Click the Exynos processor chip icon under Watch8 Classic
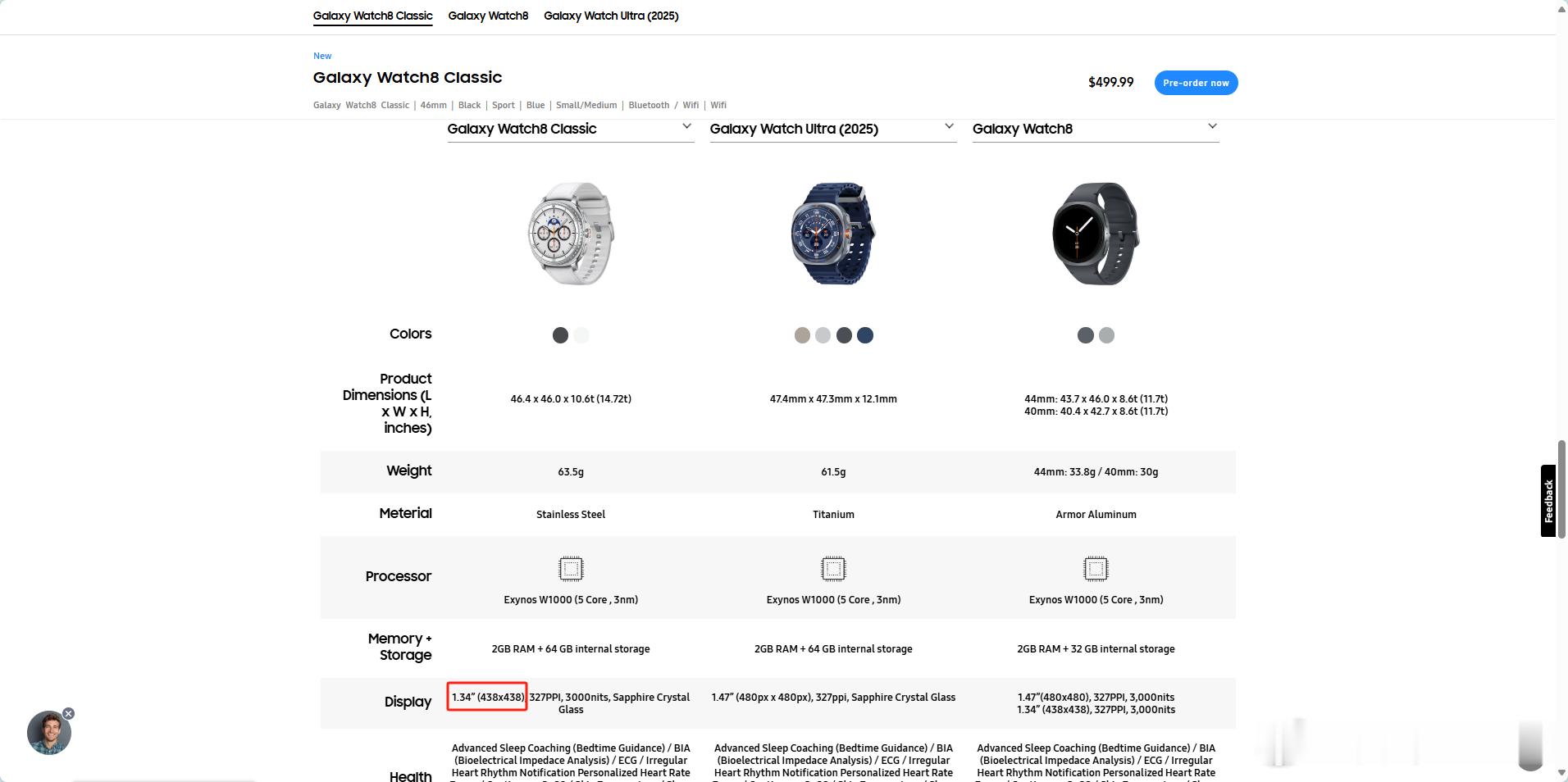 pos(571,568)
